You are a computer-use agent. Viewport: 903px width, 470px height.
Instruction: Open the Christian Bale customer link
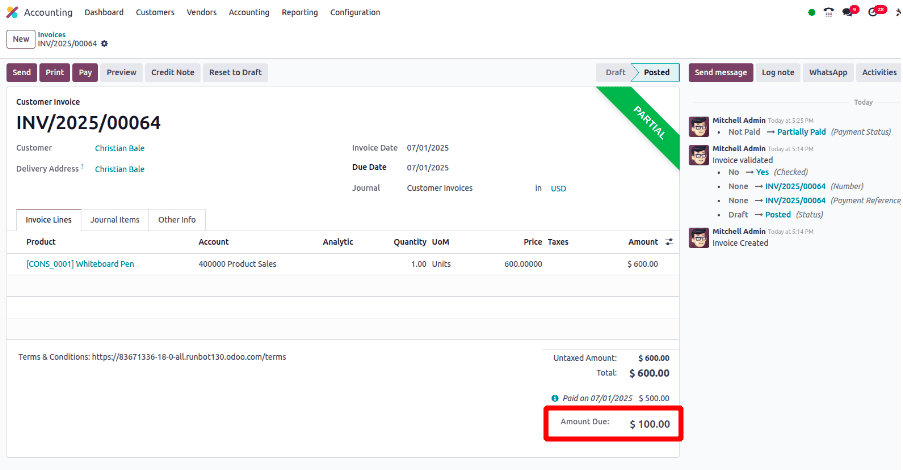click(x=119, y=148)
